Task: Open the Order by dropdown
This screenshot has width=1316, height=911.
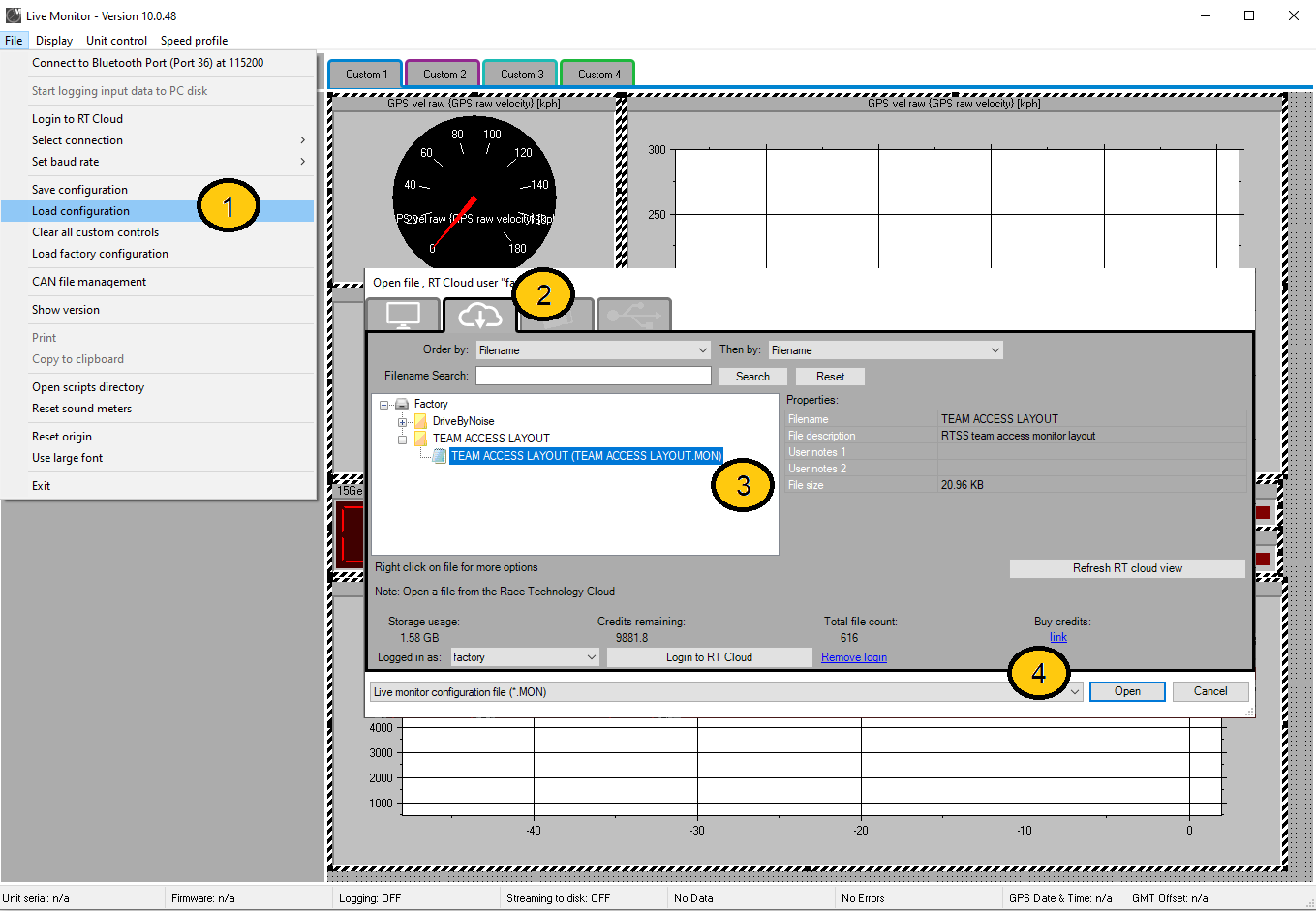Action: click(594, 350)
